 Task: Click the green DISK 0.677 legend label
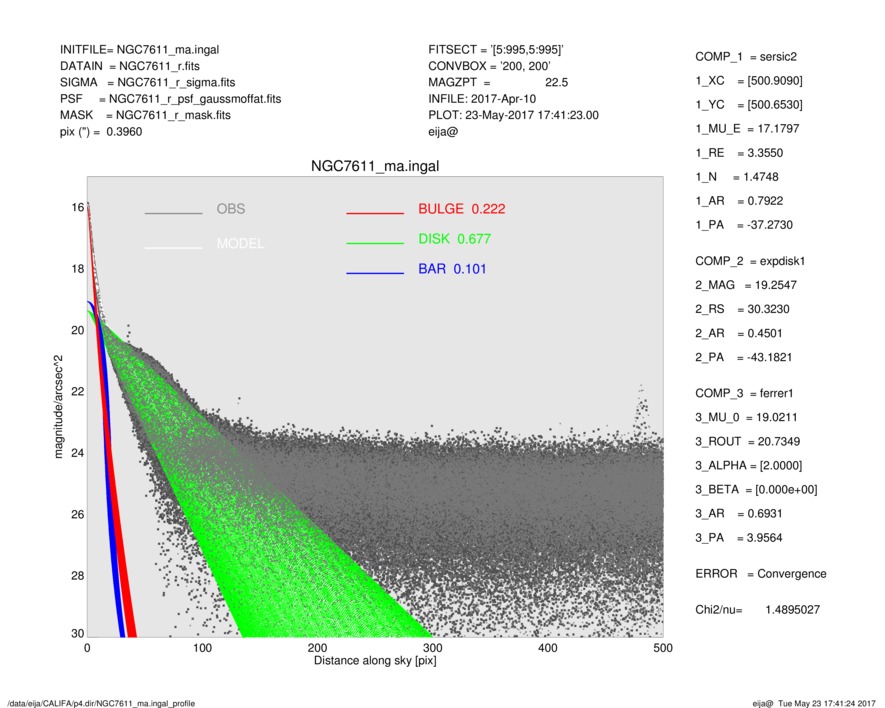[454, 239]
